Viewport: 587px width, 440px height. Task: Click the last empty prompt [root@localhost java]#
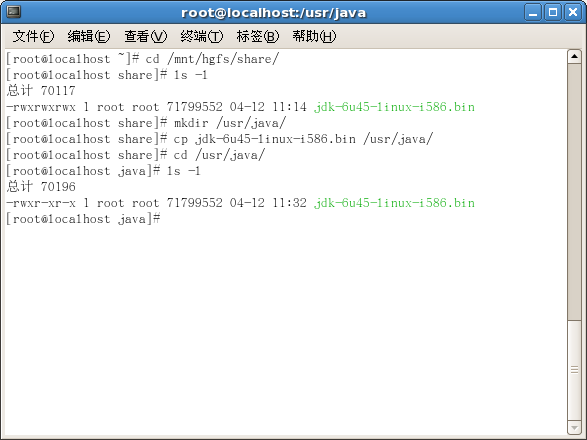click(83, 219)
